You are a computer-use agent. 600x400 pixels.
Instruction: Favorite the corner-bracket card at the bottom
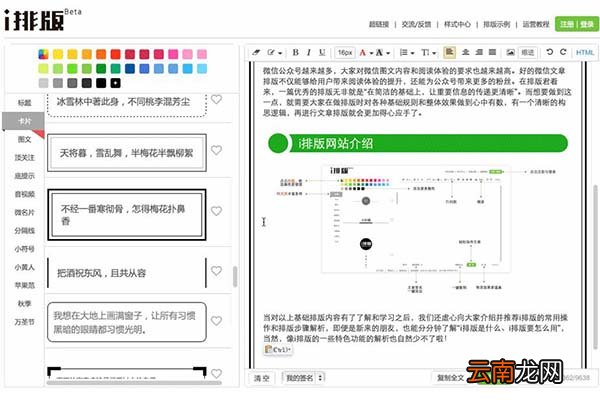click(217, 374)
